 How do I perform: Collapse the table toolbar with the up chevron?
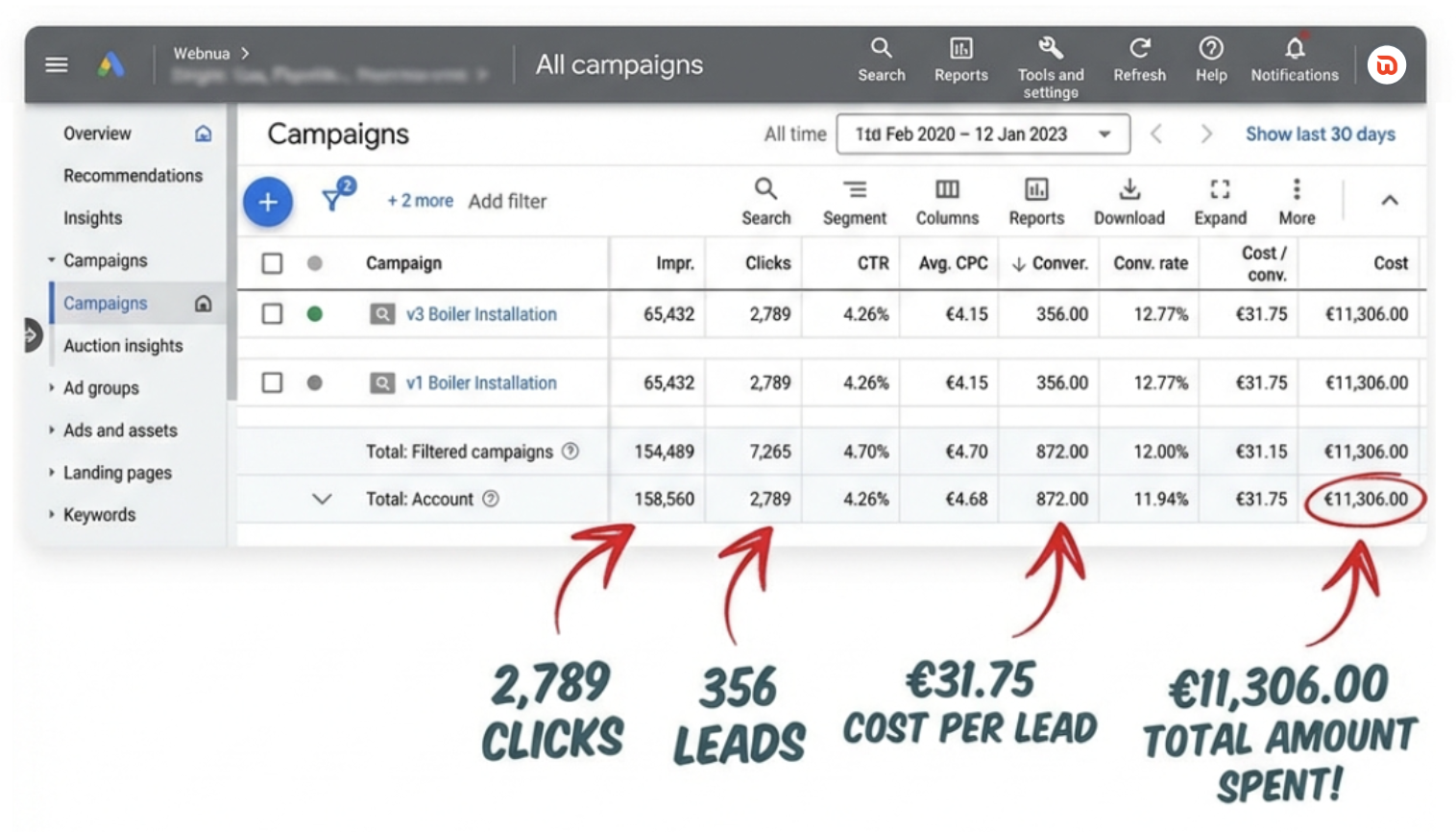pos(1390,200)
